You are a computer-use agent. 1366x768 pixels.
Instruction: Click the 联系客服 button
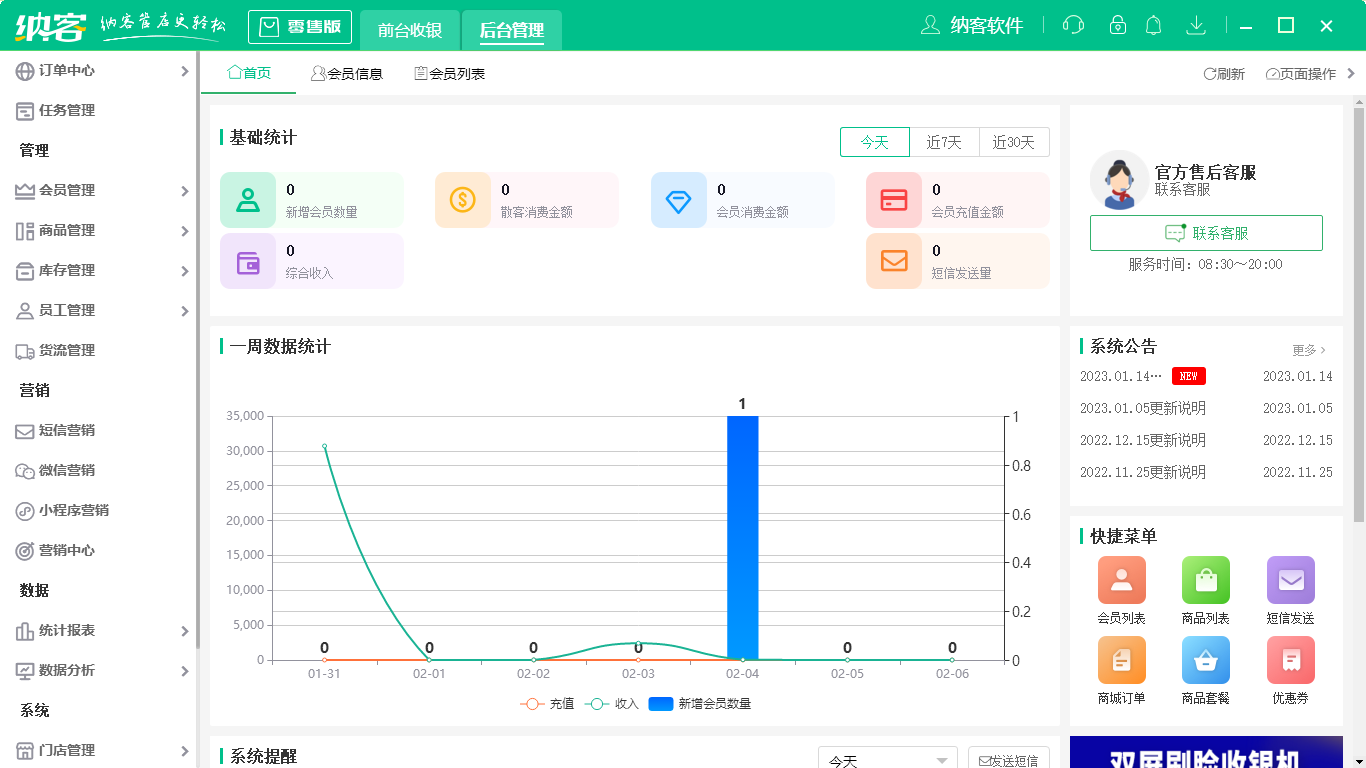[1205, 233]
